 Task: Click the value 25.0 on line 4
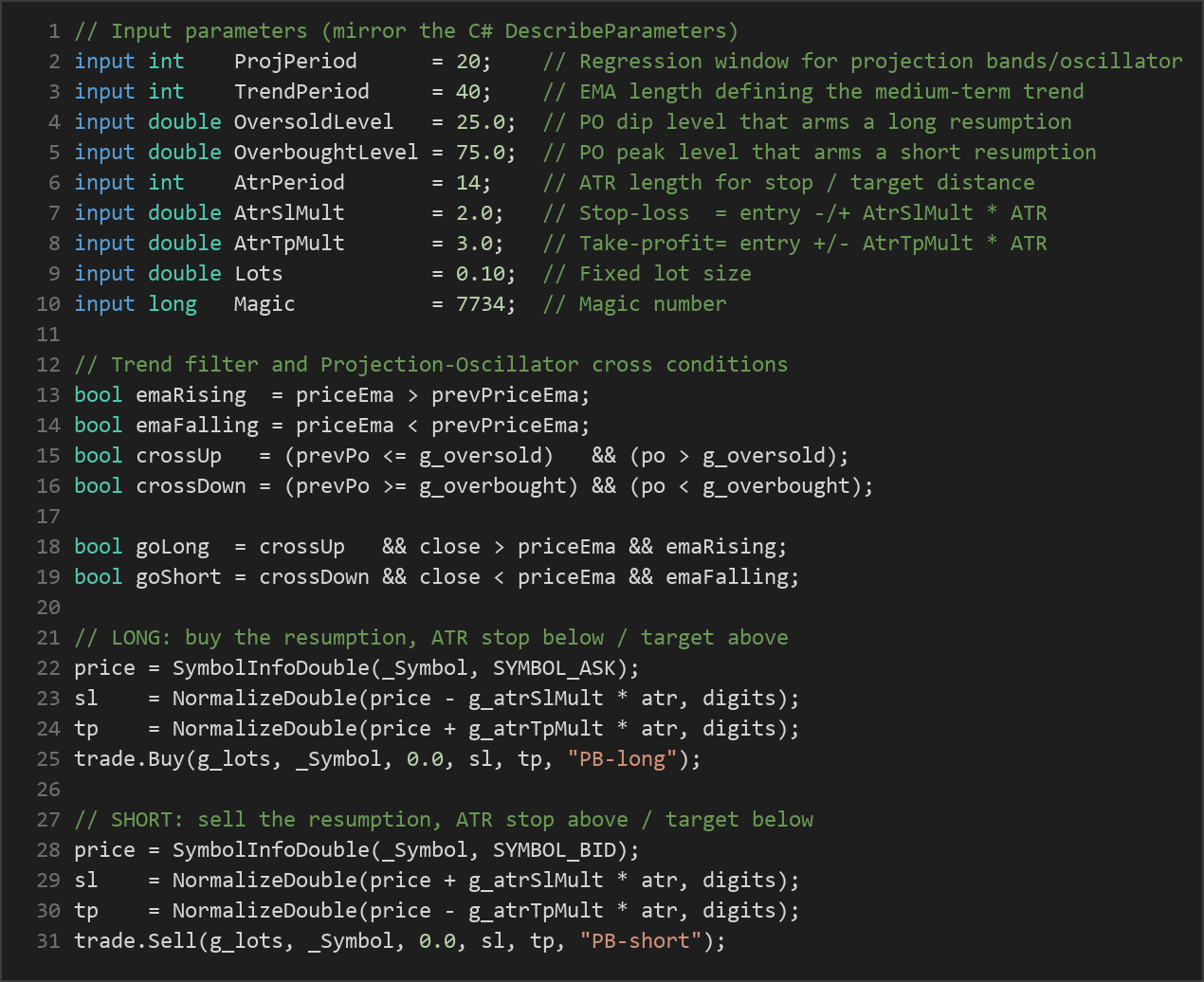(481, 122)
